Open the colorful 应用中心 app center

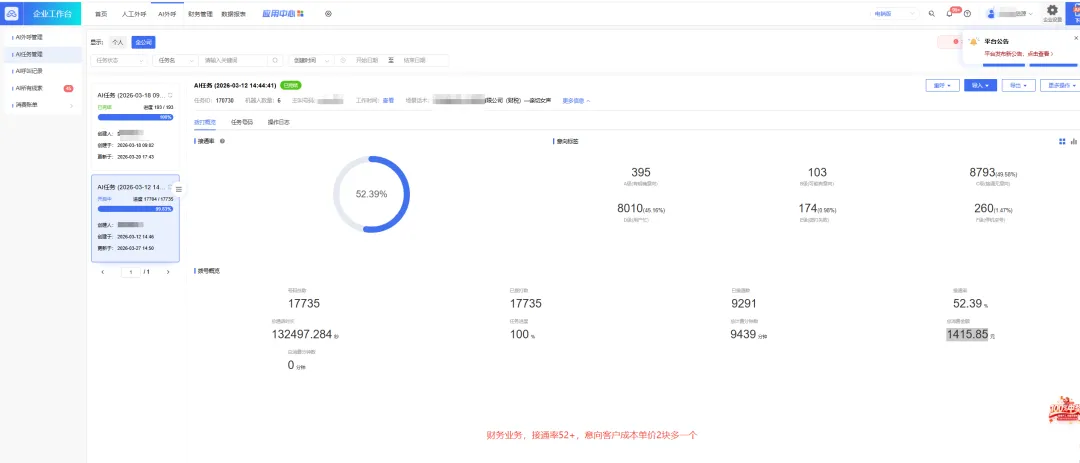coord(283,13)
